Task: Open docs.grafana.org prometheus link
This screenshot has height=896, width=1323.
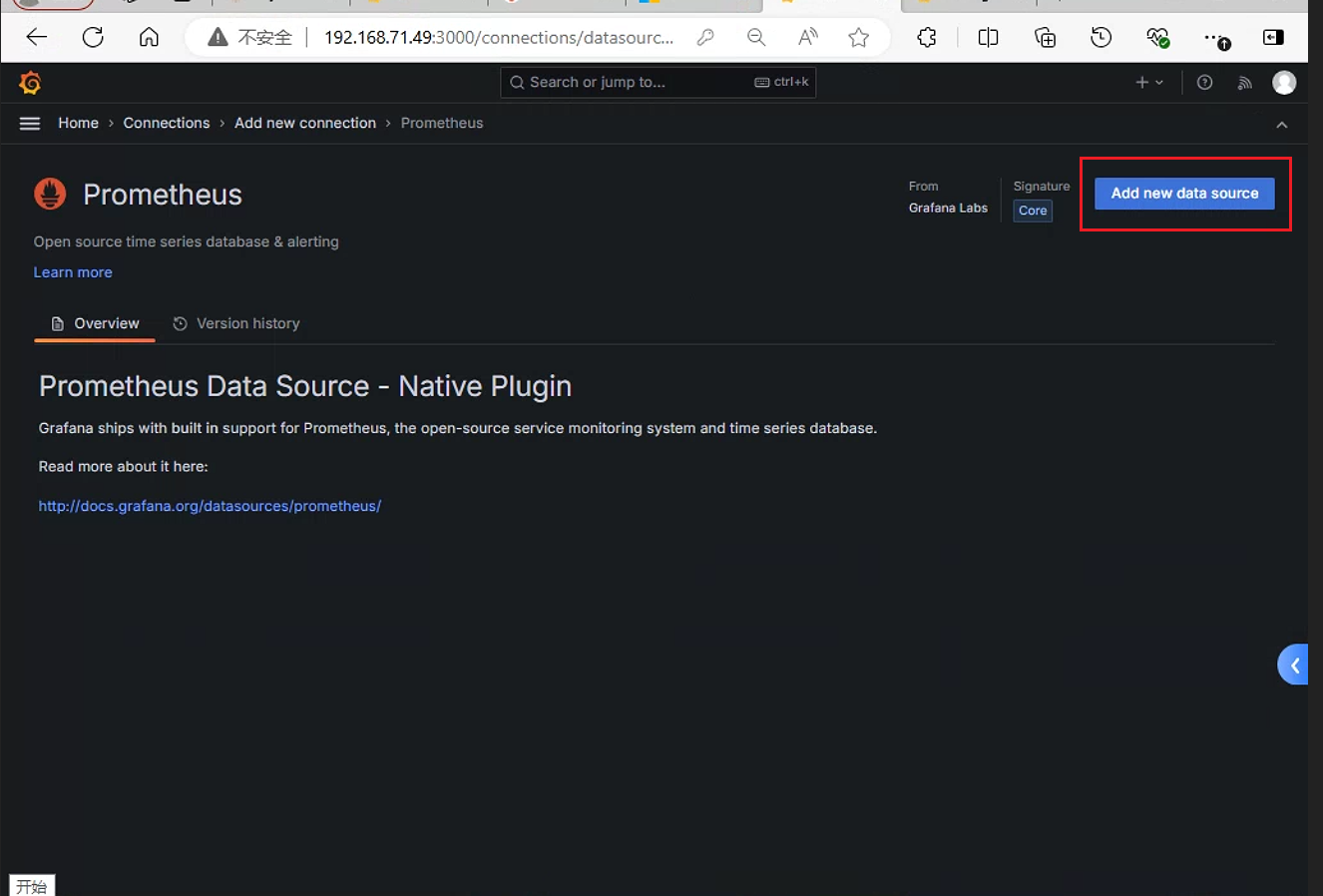Action: pos(210,506)
